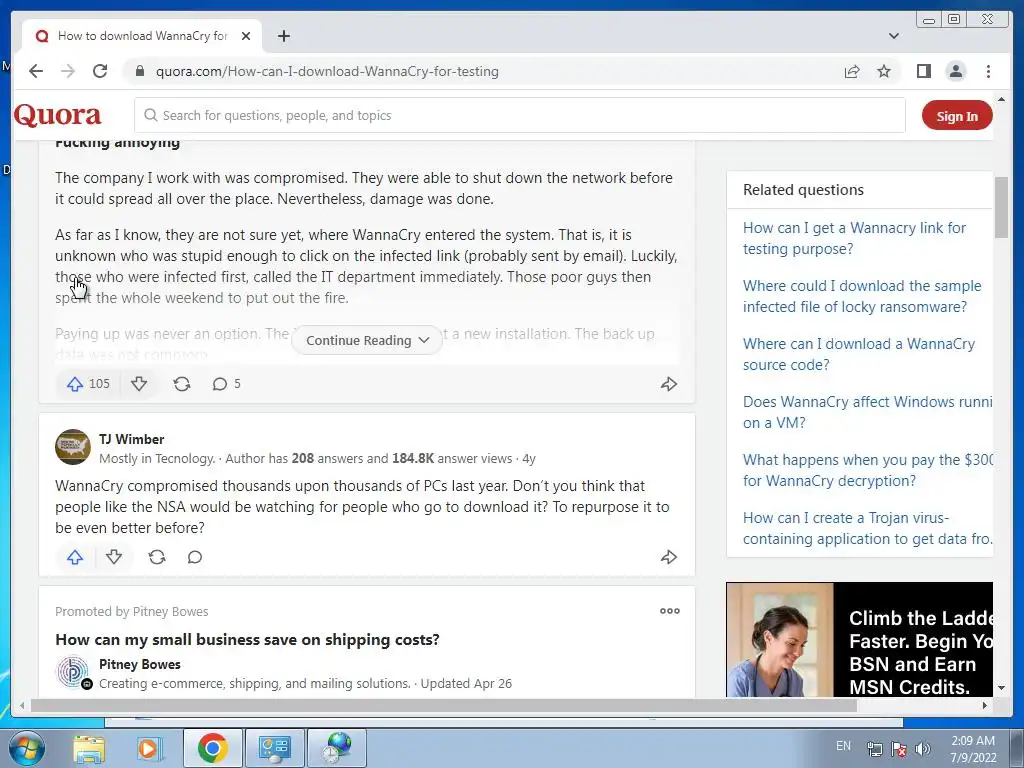The height and width of the screenshot is (768, 1024).
Task: Open Chrome side panel
Action: tap(923, 71)
